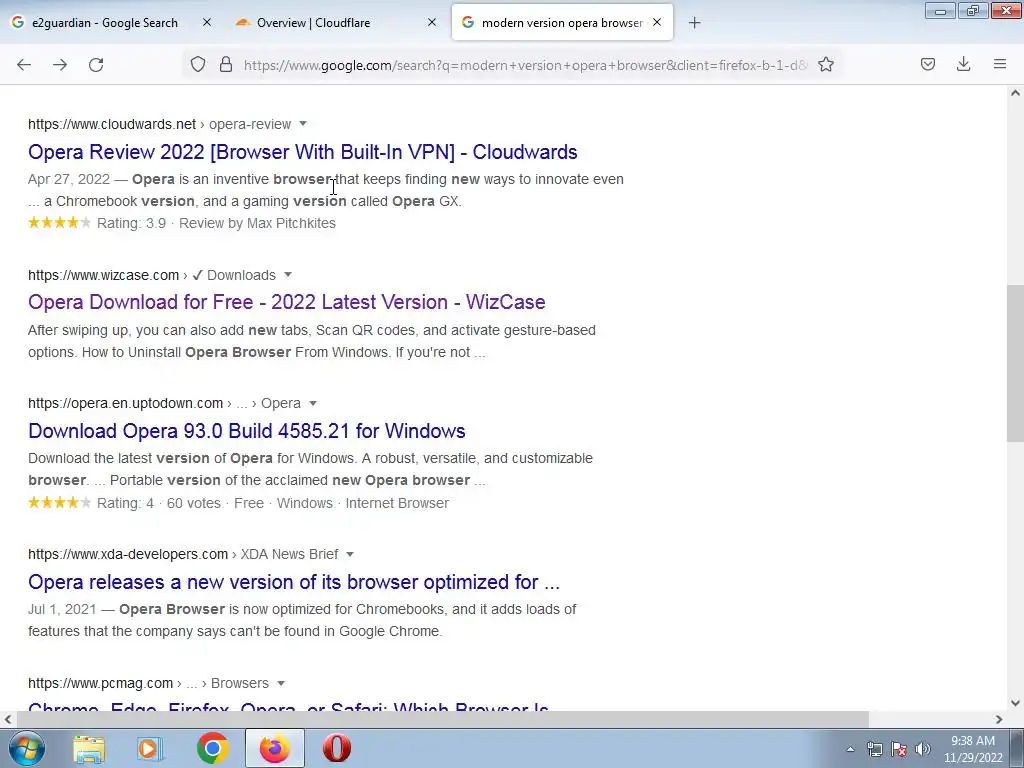This screenshot has height=768, width=1024.
Task: Go forward using the forward arrow
Action: click(x=60, y=65)
